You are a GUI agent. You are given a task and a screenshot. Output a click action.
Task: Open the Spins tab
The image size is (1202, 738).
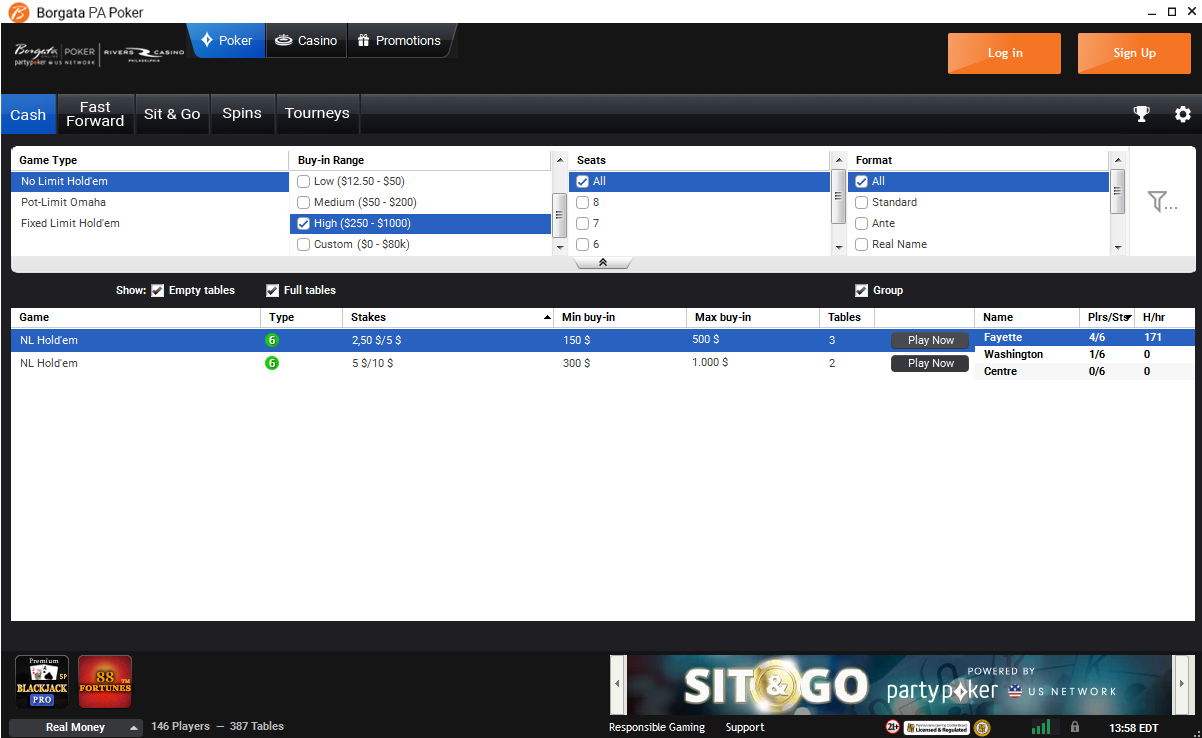click(x=242, y=114)
